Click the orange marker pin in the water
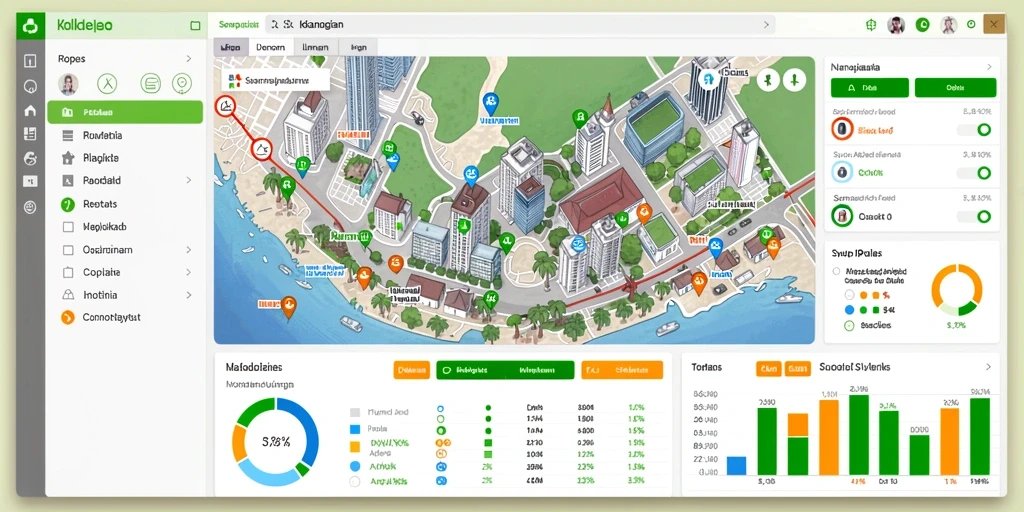The height and width of the screenshot is (512, 1024). (288, 306)
